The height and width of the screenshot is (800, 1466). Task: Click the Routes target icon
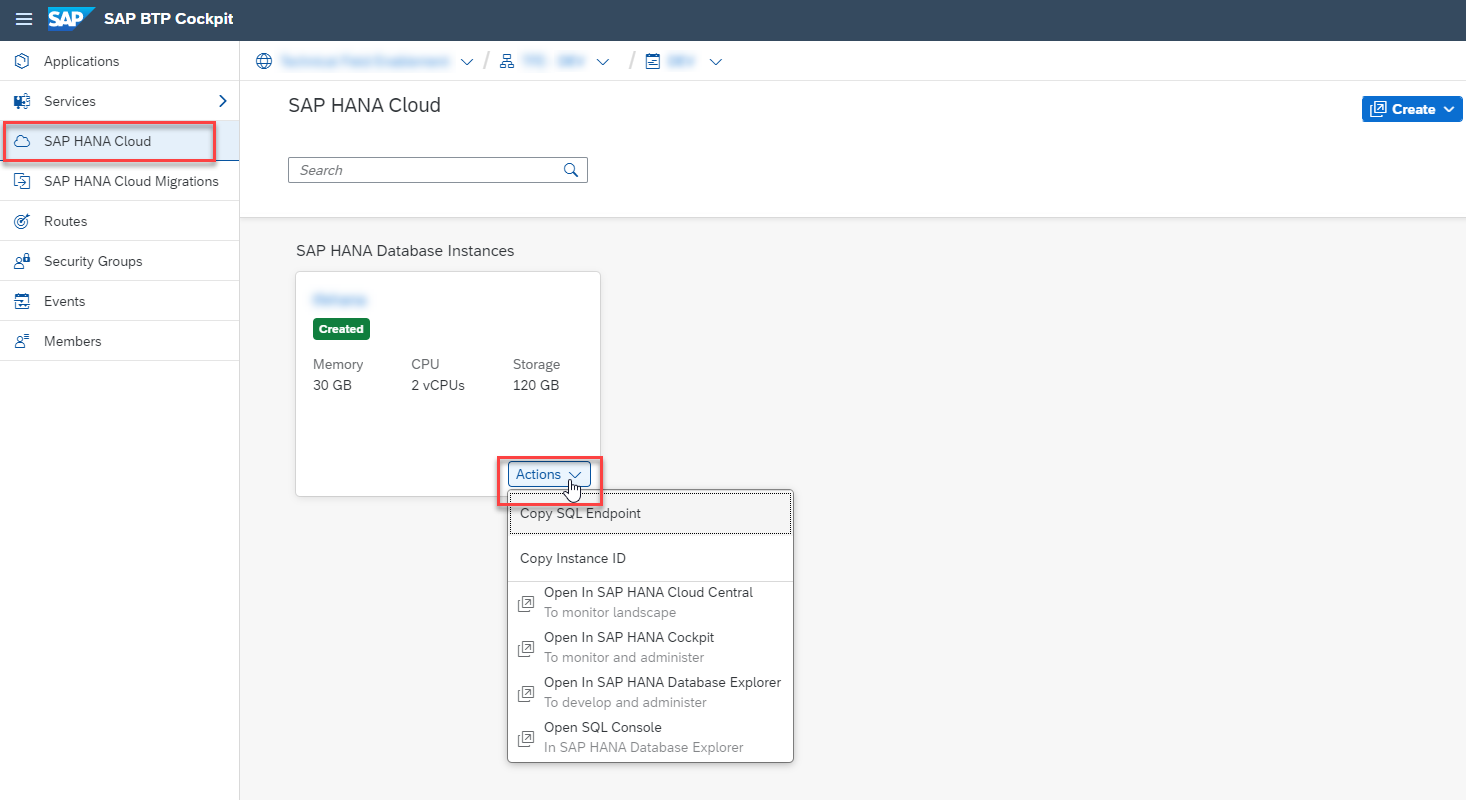pyautogui.click(x=22, y=221)
